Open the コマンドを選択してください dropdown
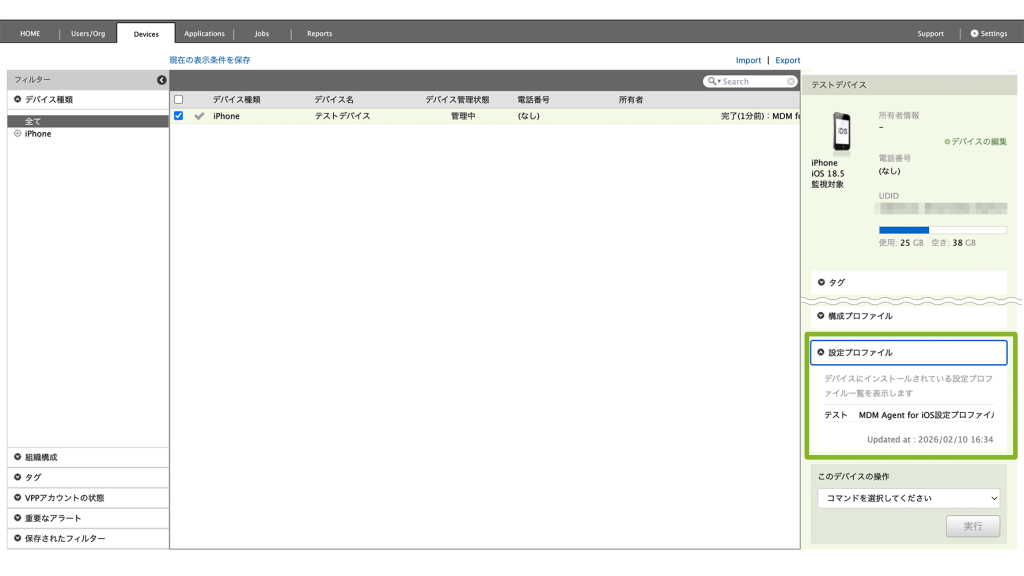Image resolution: width=1024 pixels, height=576 pixels. tap(908, 498)
